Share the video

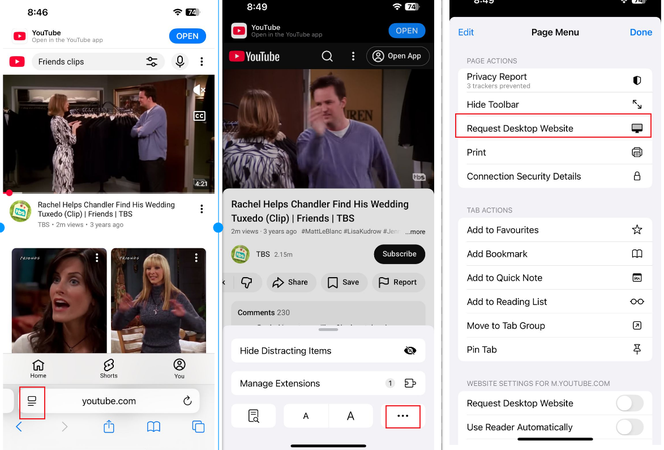pos(291,282)
